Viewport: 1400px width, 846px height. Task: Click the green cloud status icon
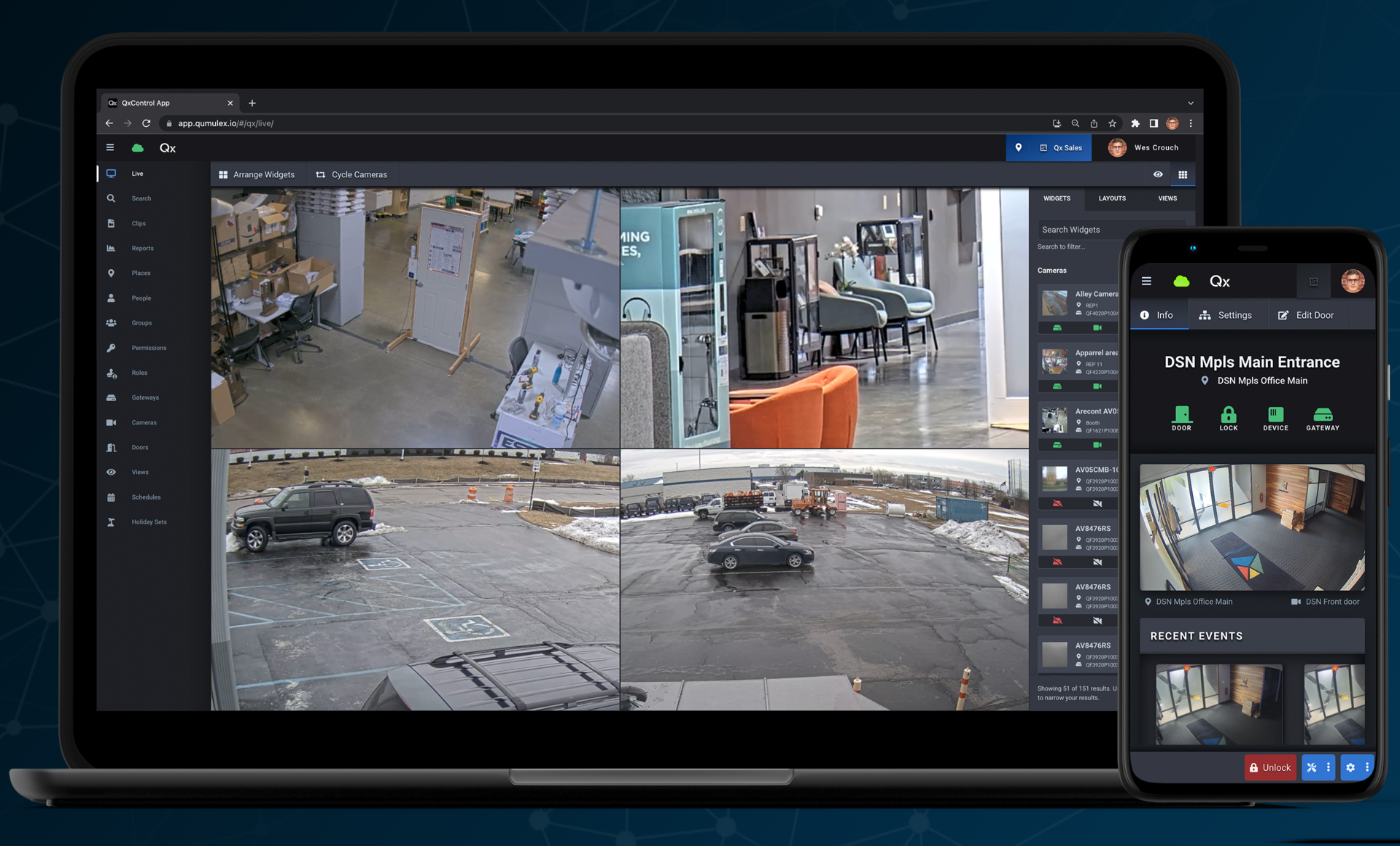point(138,148)
